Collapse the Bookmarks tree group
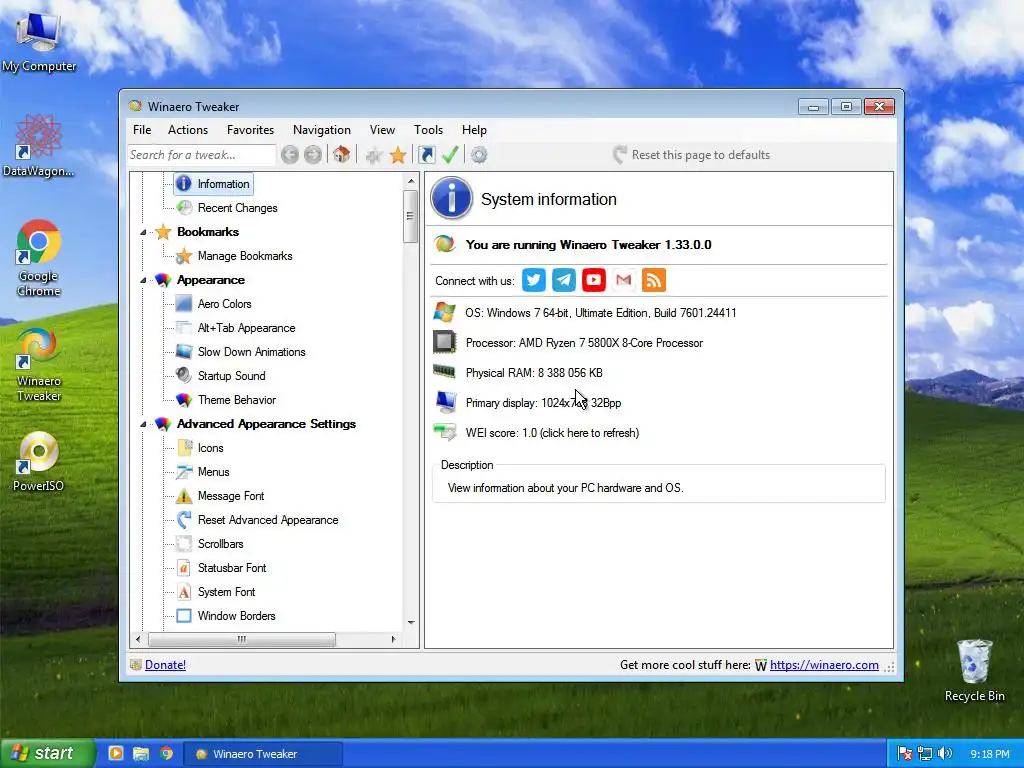Viewport: 1024px width, 768px height. point(143,232)
